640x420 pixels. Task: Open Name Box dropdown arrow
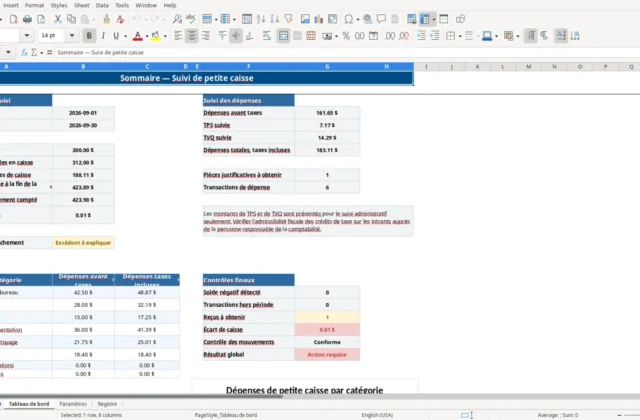pyautogui.click(x=8, y=52)
